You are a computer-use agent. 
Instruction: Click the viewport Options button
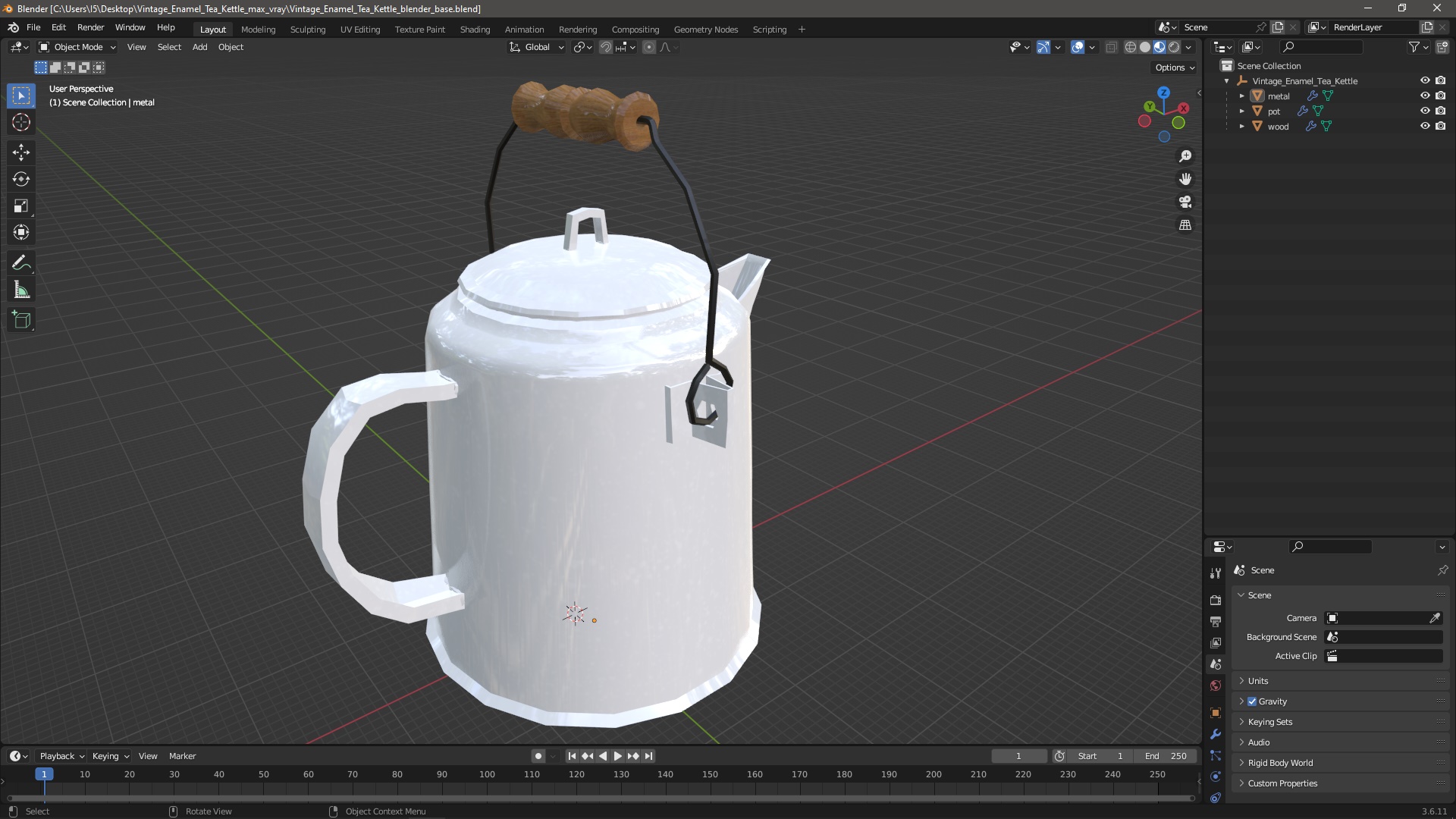click(1174, 67)
